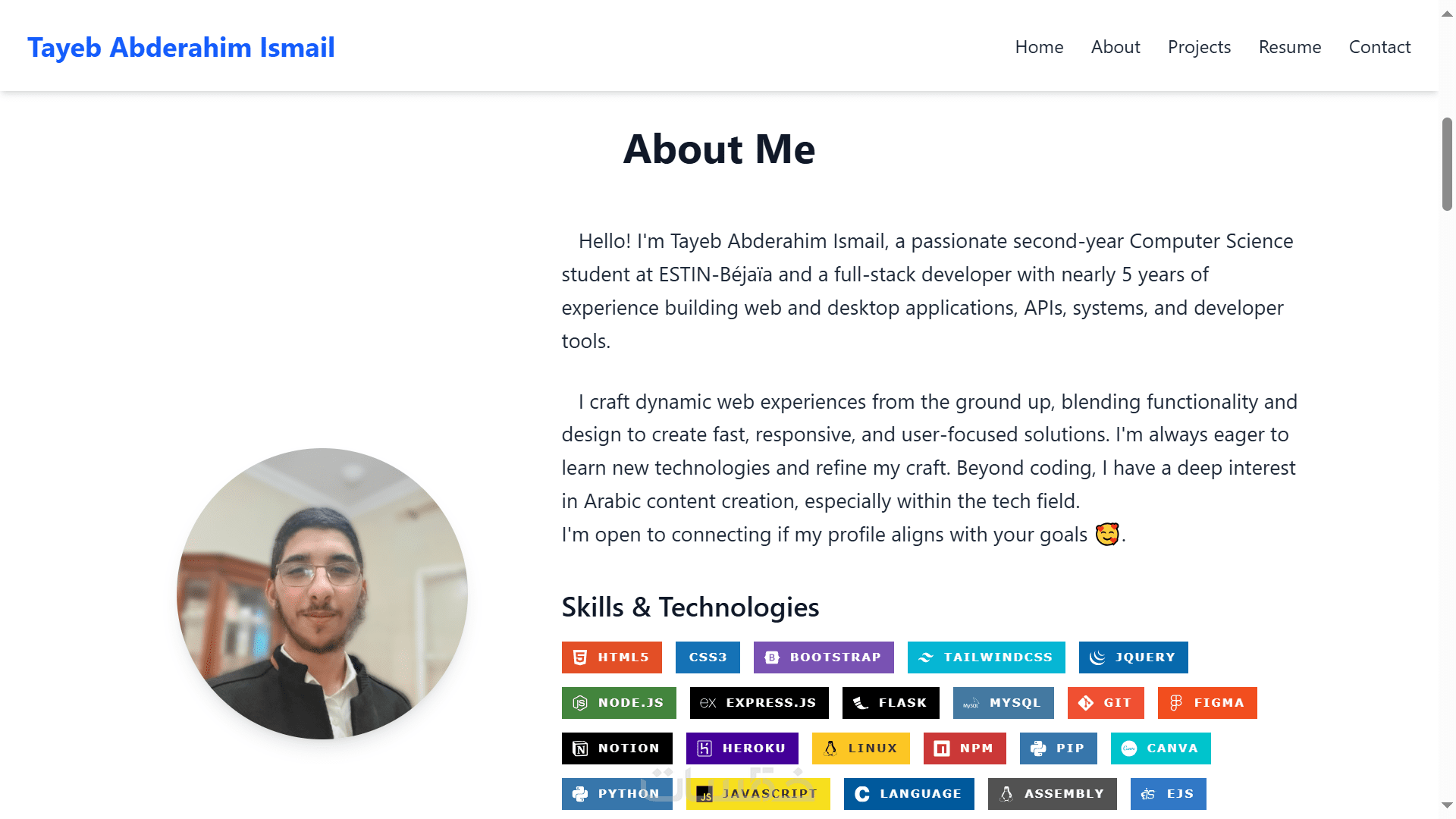This screenshot has height=819, width=1456.
Task: Navigate to the Resume page
Action: 1290,47
